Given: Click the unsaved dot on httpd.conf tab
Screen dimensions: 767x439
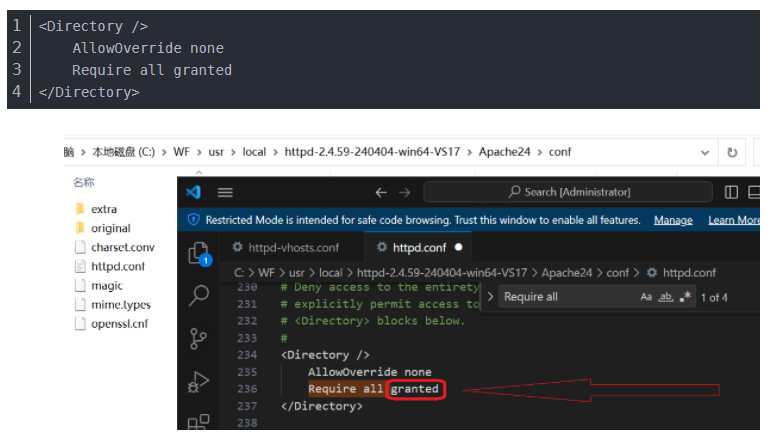Looking at the screenshot, I should coord(458,247).
